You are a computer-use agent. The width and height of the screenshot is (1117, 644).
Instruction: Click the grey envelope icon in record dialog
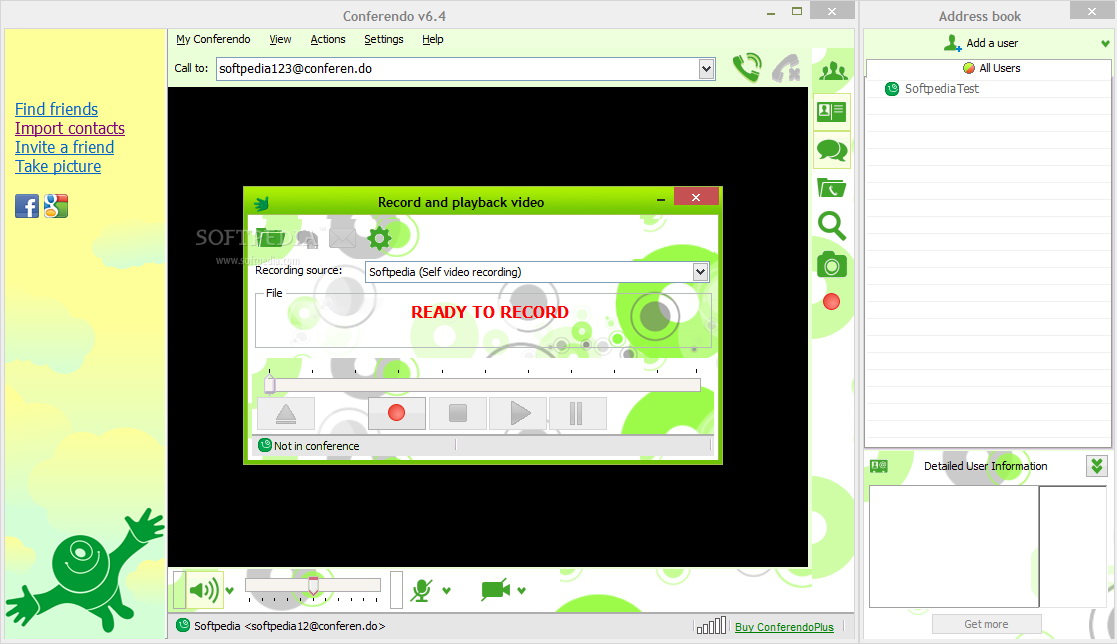click(342, 238)
